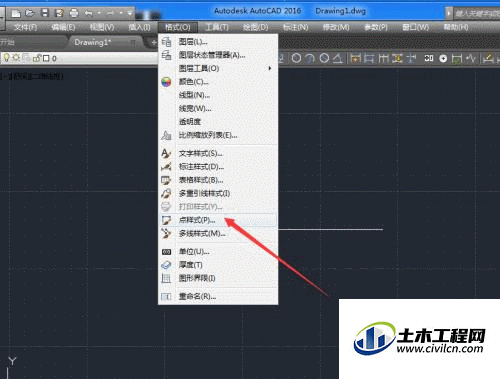This screenshot has height=379, width=500.
Task: Create a new drawing from Quick Access toolbar
Action: pyautogui.click(x=16, y=14)
